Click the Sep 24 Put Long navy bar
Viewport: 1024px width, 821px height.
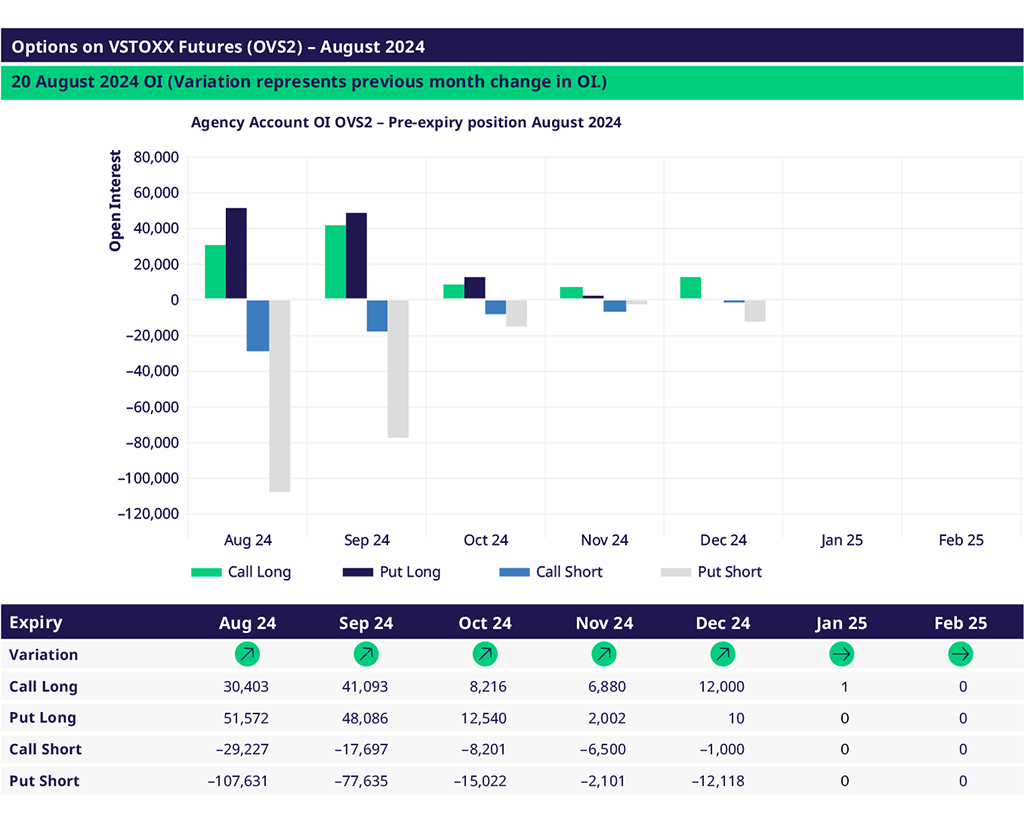(x=356, y=256)
